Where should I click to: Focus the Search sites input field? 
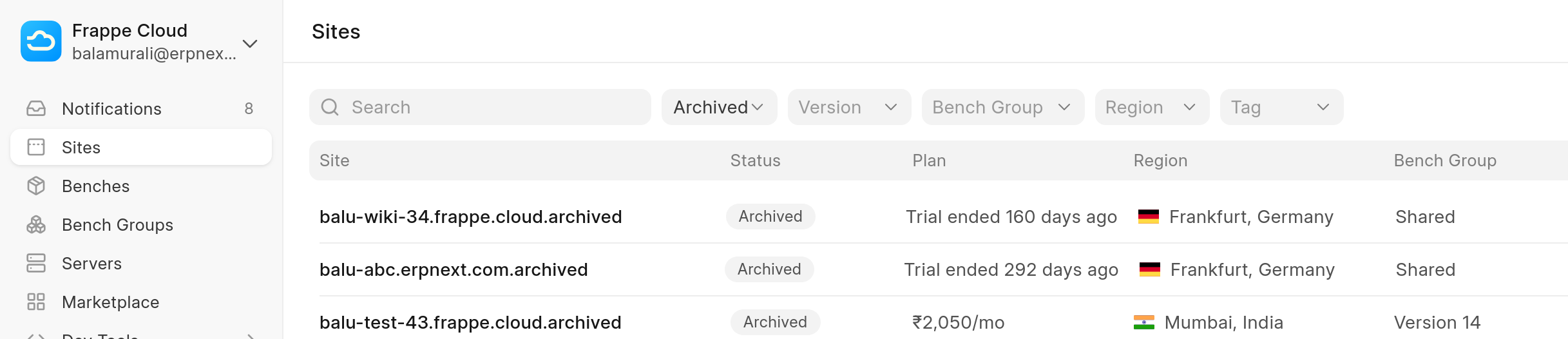[x=496, y=107]
